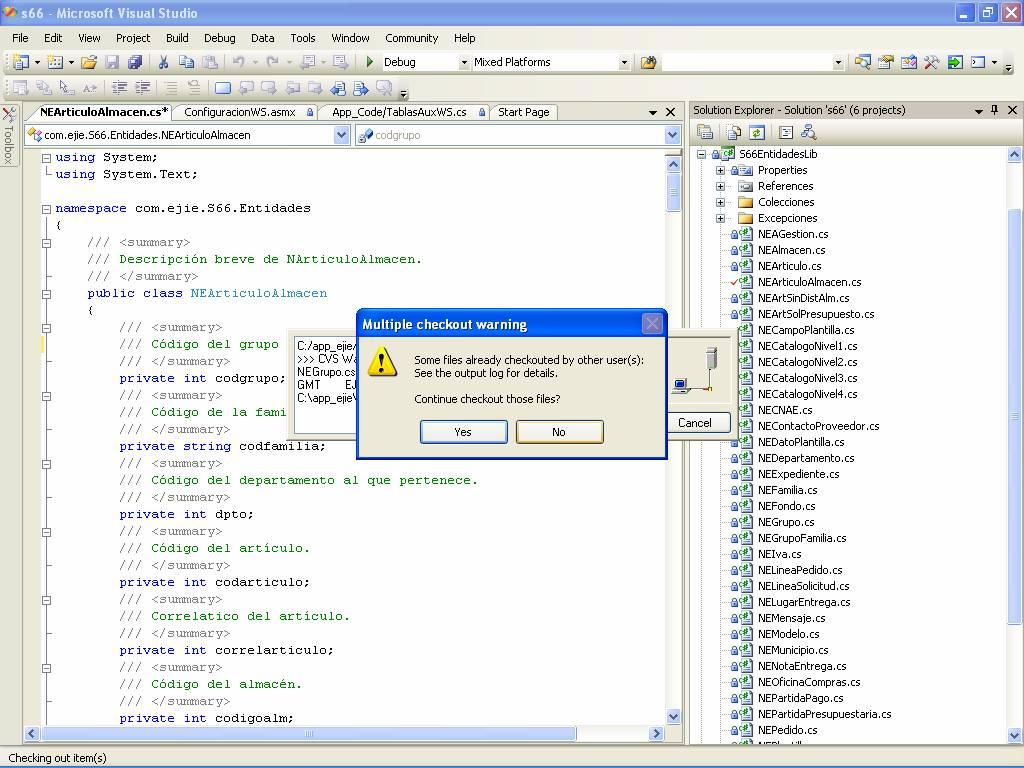The image size is (1024, 768).
Task: Click the Cut scissors icon
Action: point(163,62)
